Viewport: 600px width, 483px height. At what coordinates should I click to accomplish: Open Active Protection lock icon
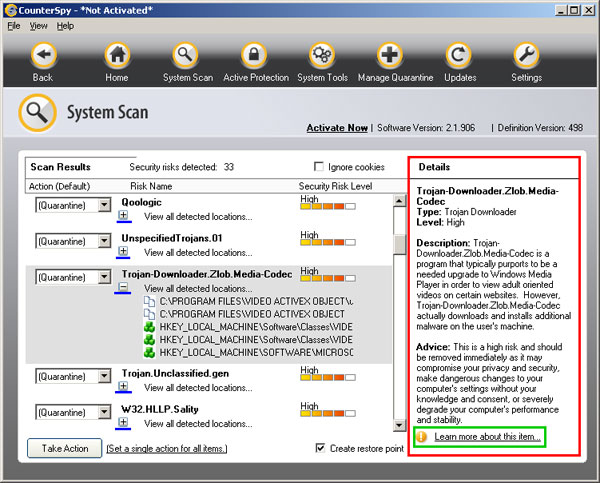click(254, 55)
